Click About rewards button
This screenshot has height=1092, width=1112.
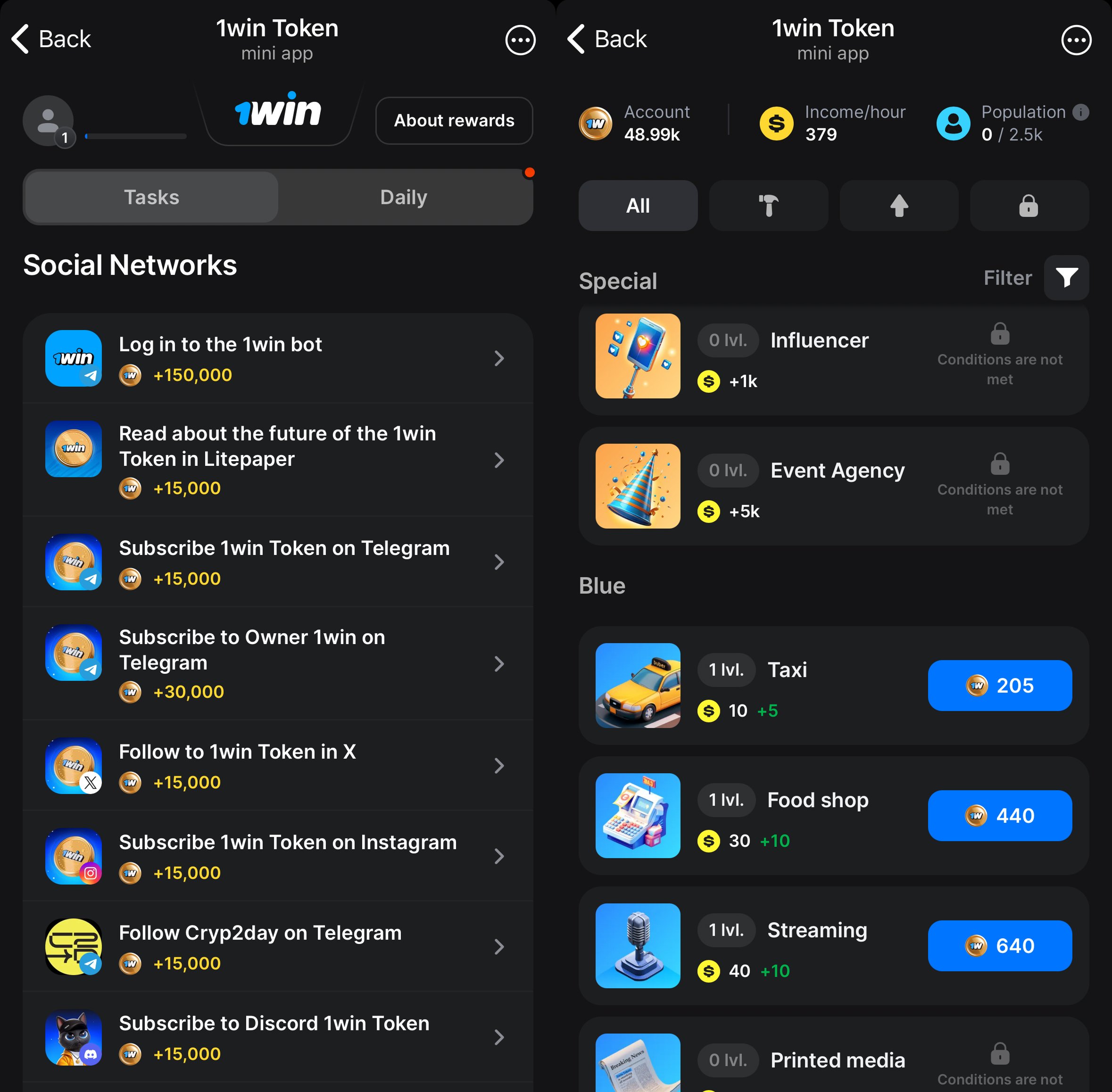[454, 120]
